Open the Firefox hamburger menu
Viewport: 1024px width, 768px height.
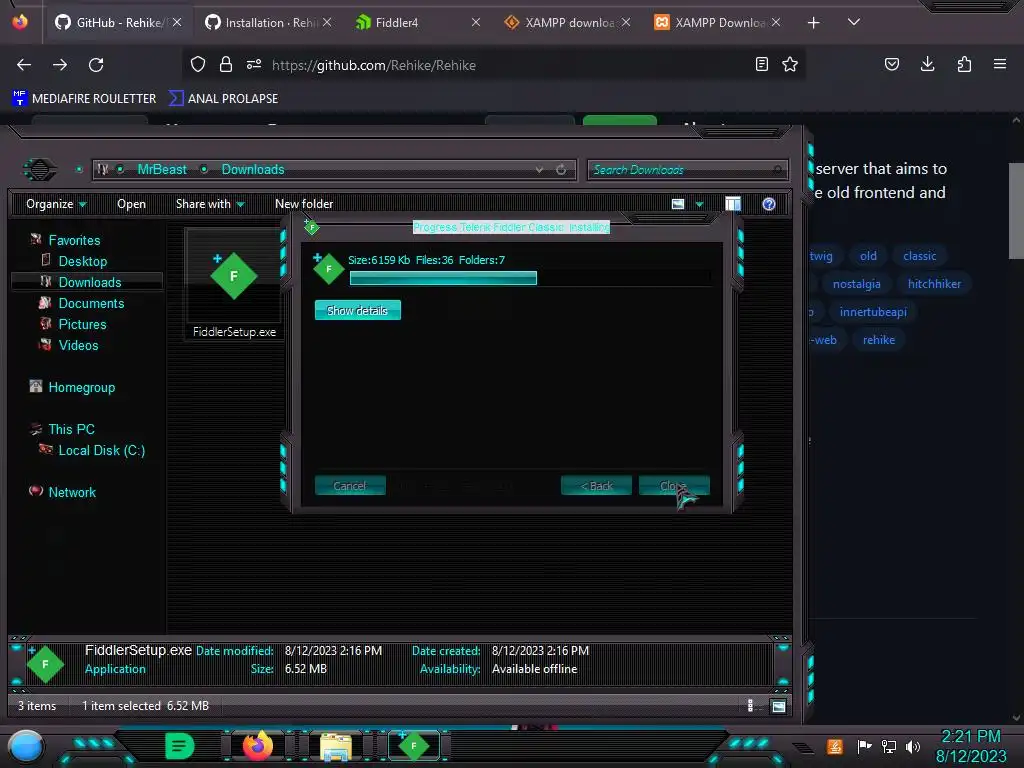[1000, 64]
